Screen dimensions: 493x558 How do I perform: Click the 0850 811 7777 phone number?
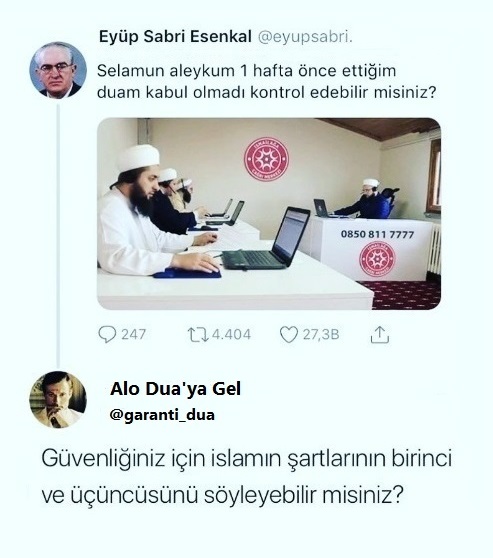(x=377, y=235)
